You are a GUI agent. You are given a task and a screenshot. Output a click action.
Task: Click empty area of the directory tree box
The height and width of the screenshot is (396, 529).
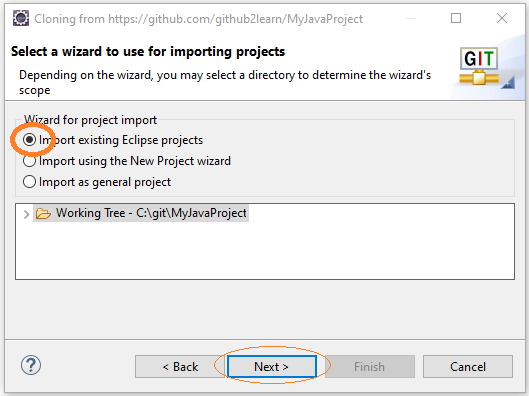265,251
